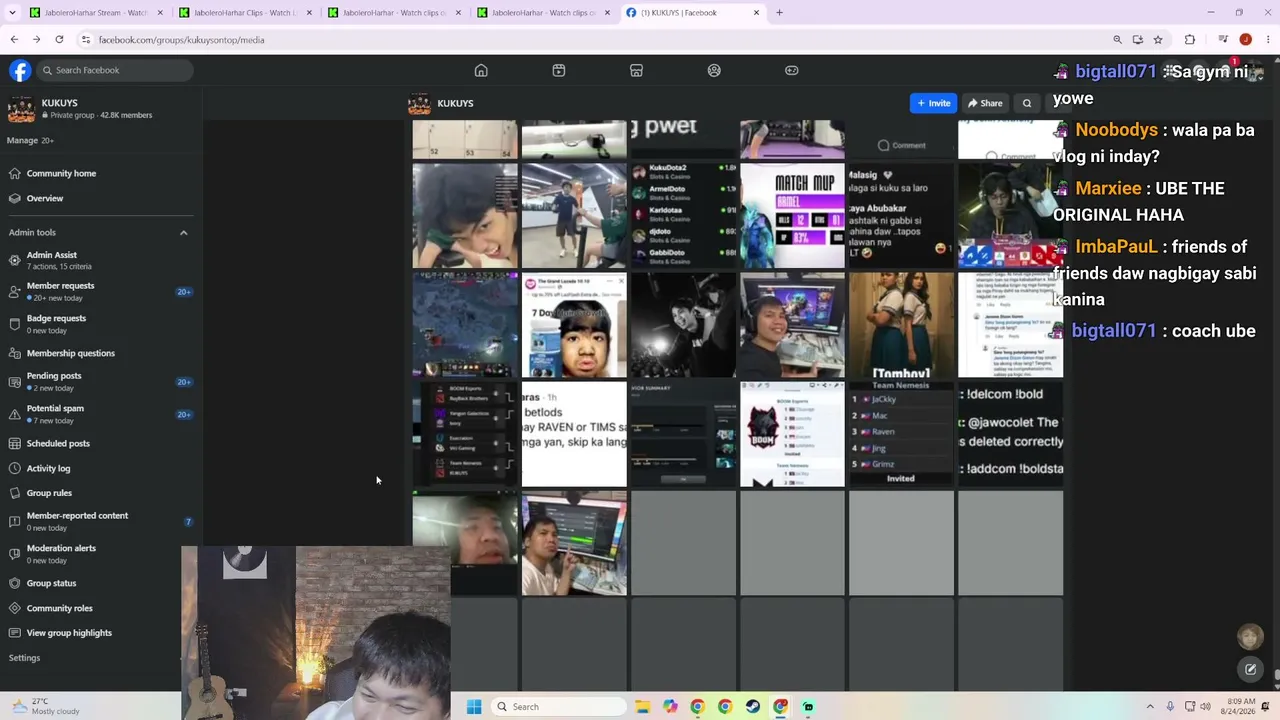Screen dimensions: 1280x720
Task: Go to Facebook Home feed icon
Action: click(x=481, y=70)
